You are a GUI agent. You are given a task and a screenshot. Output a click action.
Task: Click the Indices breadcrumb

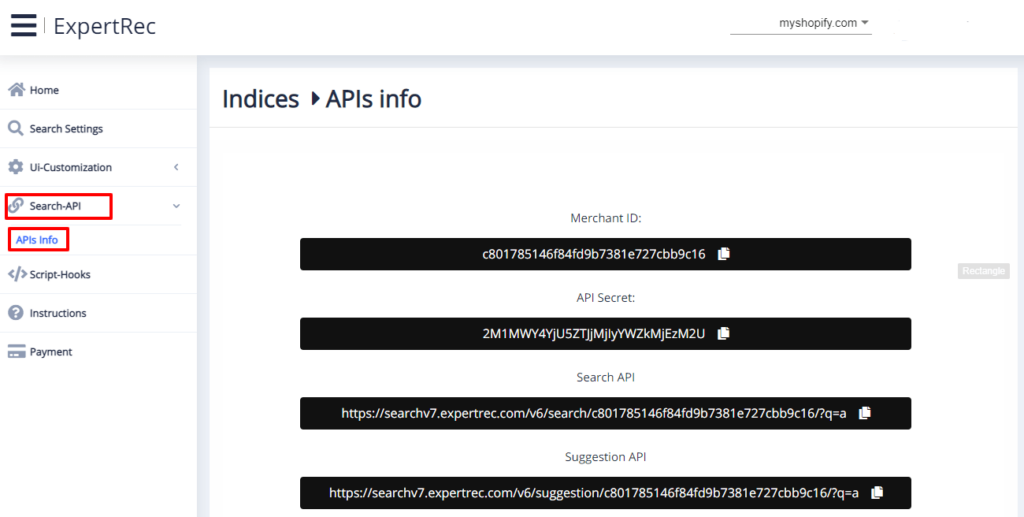tap(260, 99)
